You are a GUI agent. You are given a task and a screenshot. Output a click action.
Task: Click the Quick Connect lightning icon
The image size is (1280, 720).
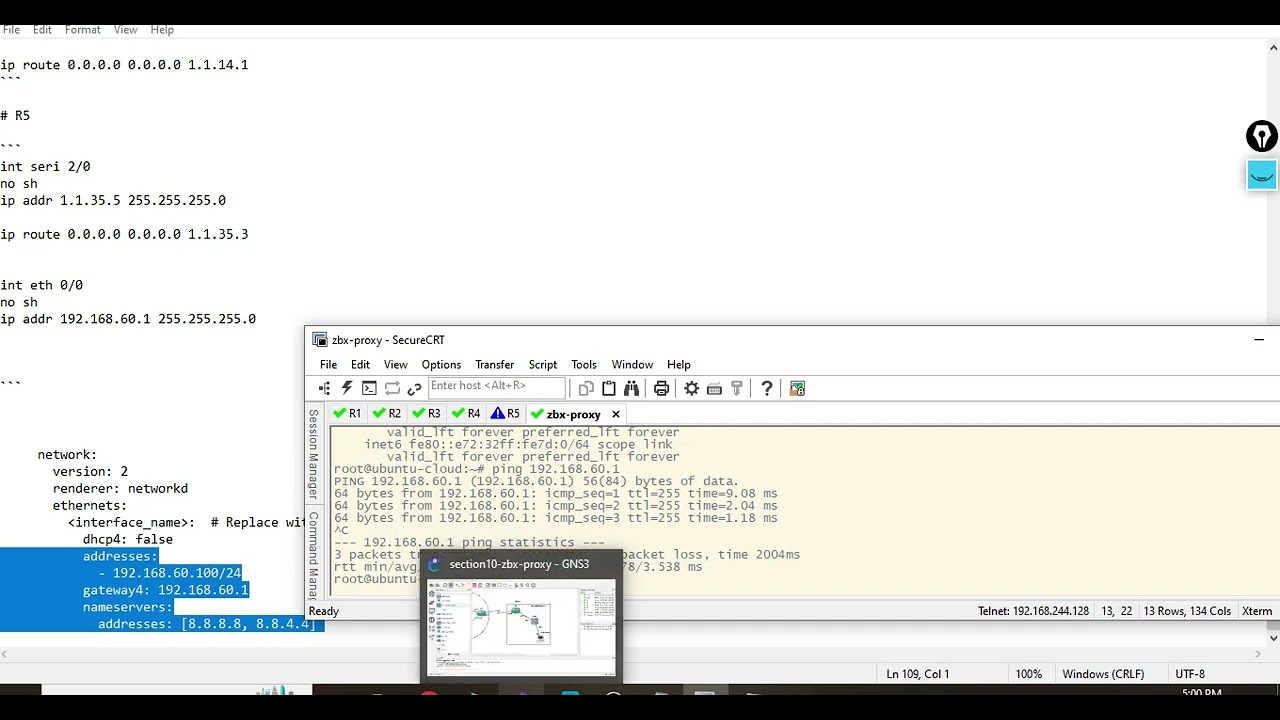(x=347, y=388)
